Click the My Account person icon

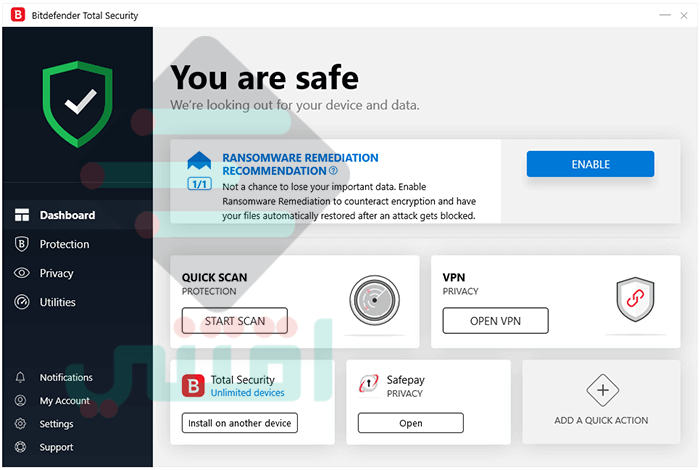20,400
